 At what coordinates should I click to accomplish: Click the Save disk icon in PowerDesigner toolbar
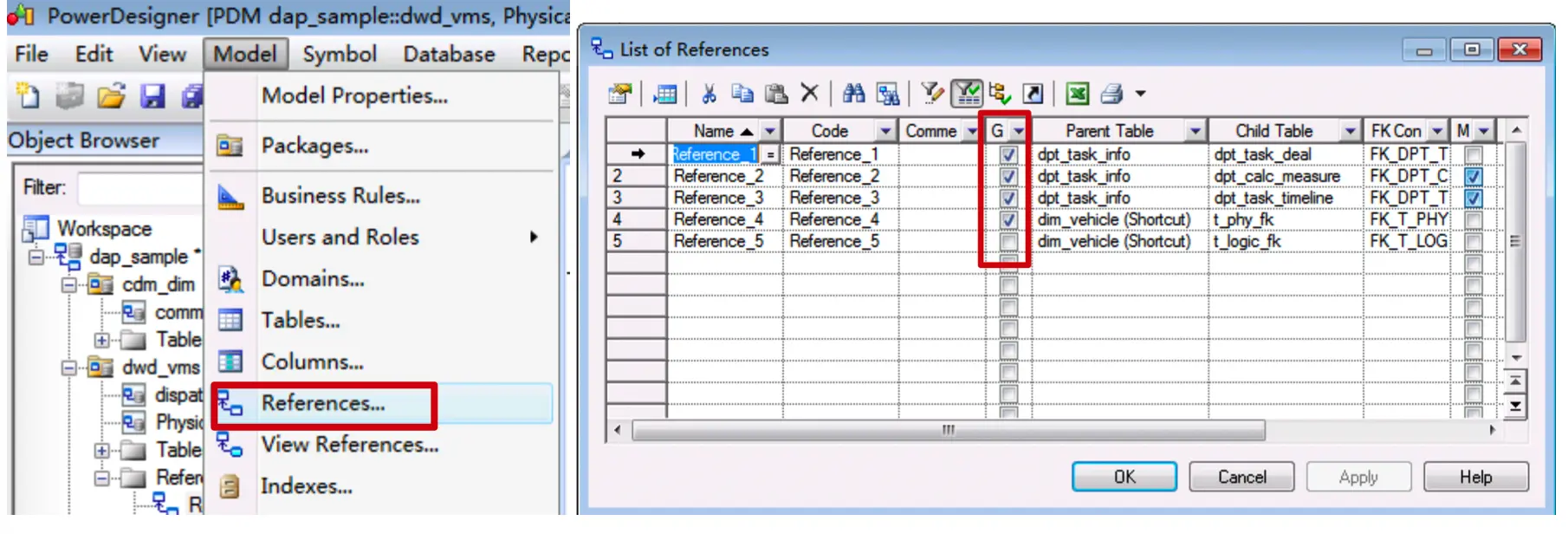(153, 95)
